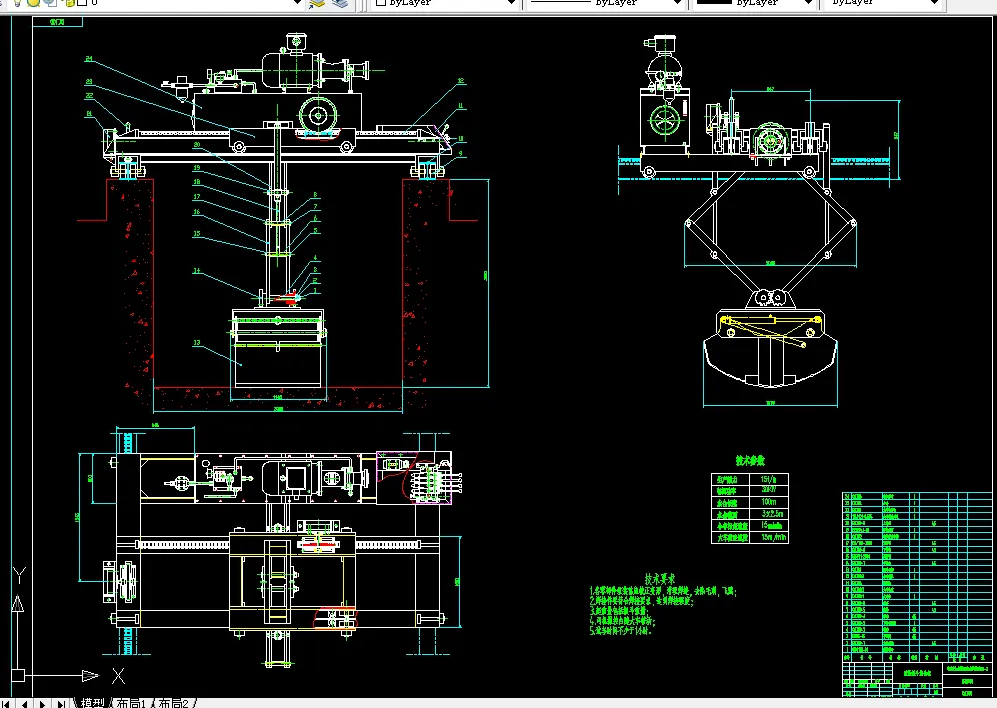
Task: Select the 3x2.5m value in parameter table
Action: (771, 513)
